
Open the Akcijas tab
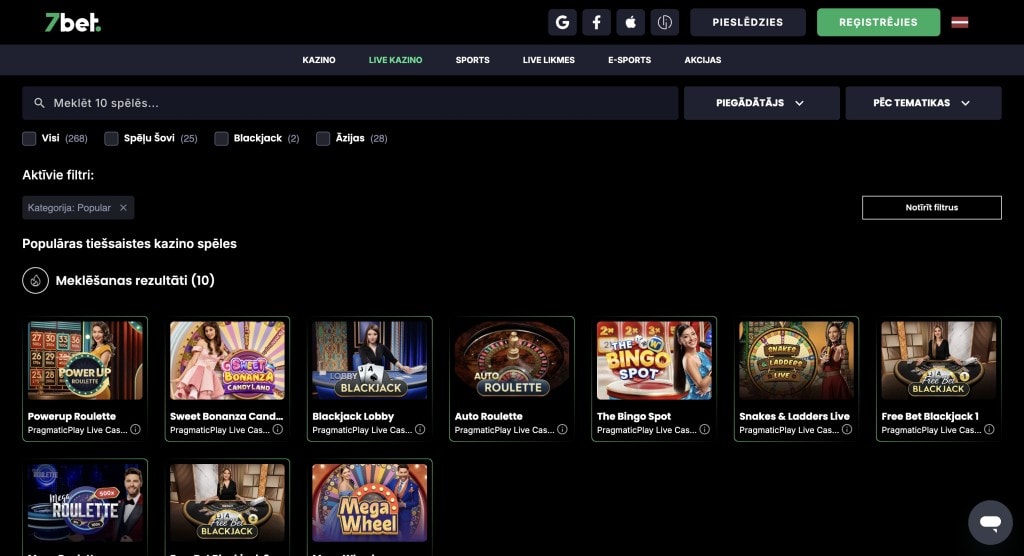(x=703, y=60)
